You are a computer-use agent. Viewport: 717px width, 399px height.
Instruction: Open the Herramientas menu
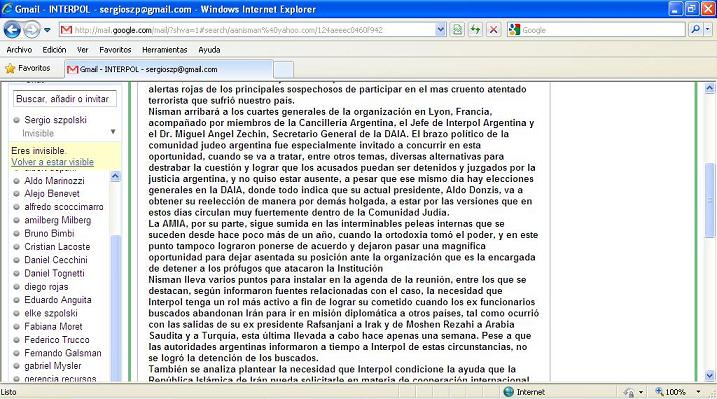point(165,50)
